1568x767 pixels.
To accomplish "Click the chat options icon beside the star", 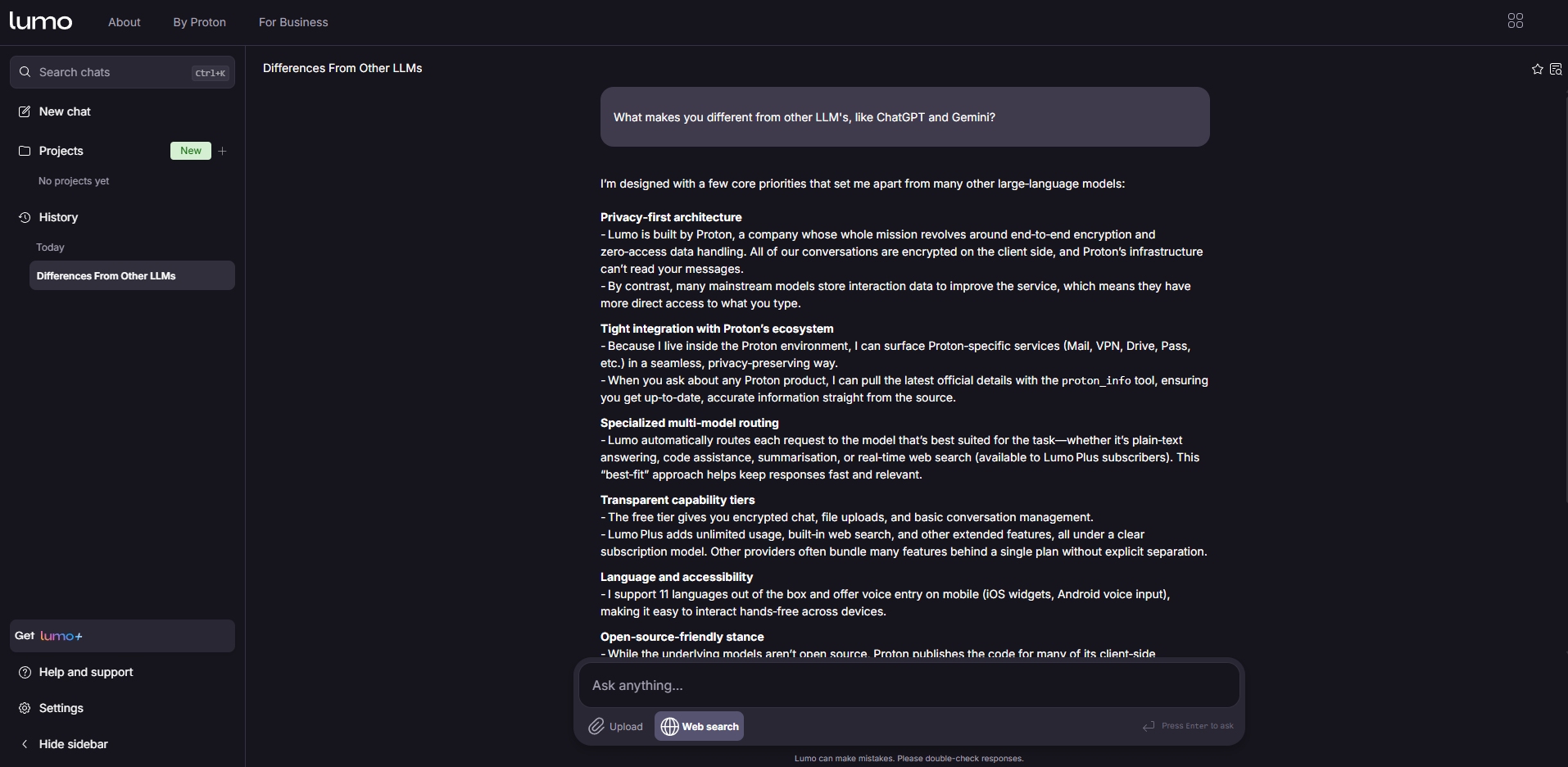I will pos(1556,70).
